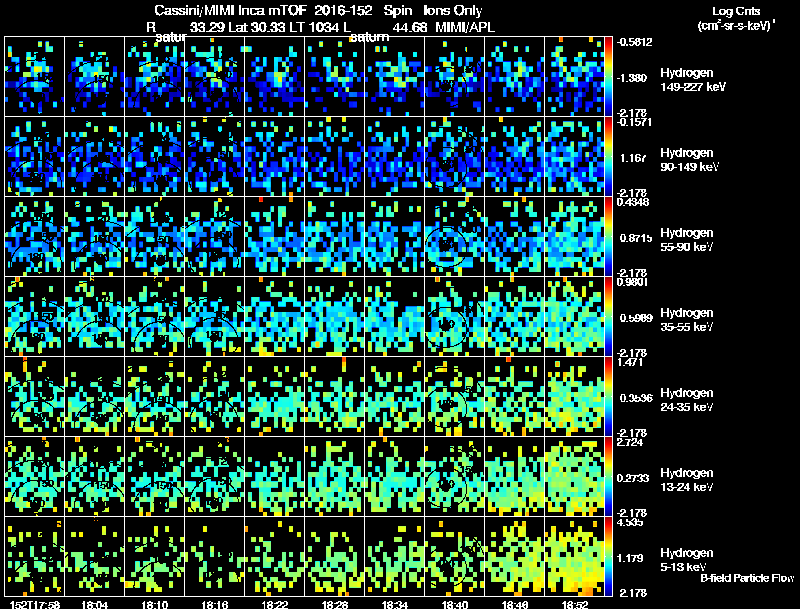Image resolution: width=800 pixels, height=609 pixels.
Task: Click the colorbar value '-0.1571'
Action: pos(634,122)
